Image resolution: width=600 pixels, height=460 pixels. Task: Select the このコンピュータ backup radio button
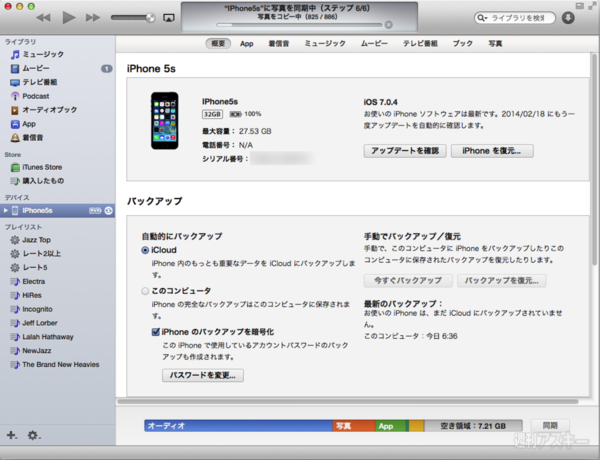pos(145,291)
